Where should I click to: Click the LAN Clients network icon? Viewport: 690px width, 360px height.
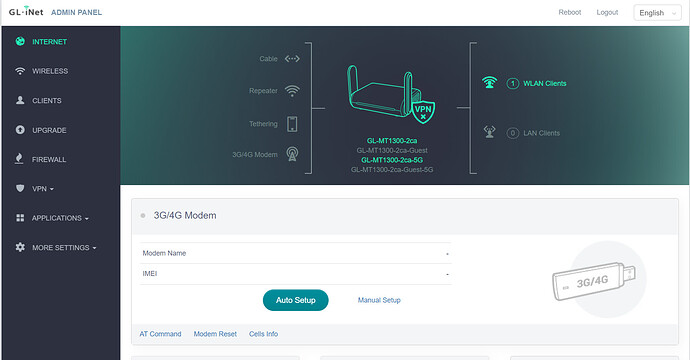(x=489, y=132)
